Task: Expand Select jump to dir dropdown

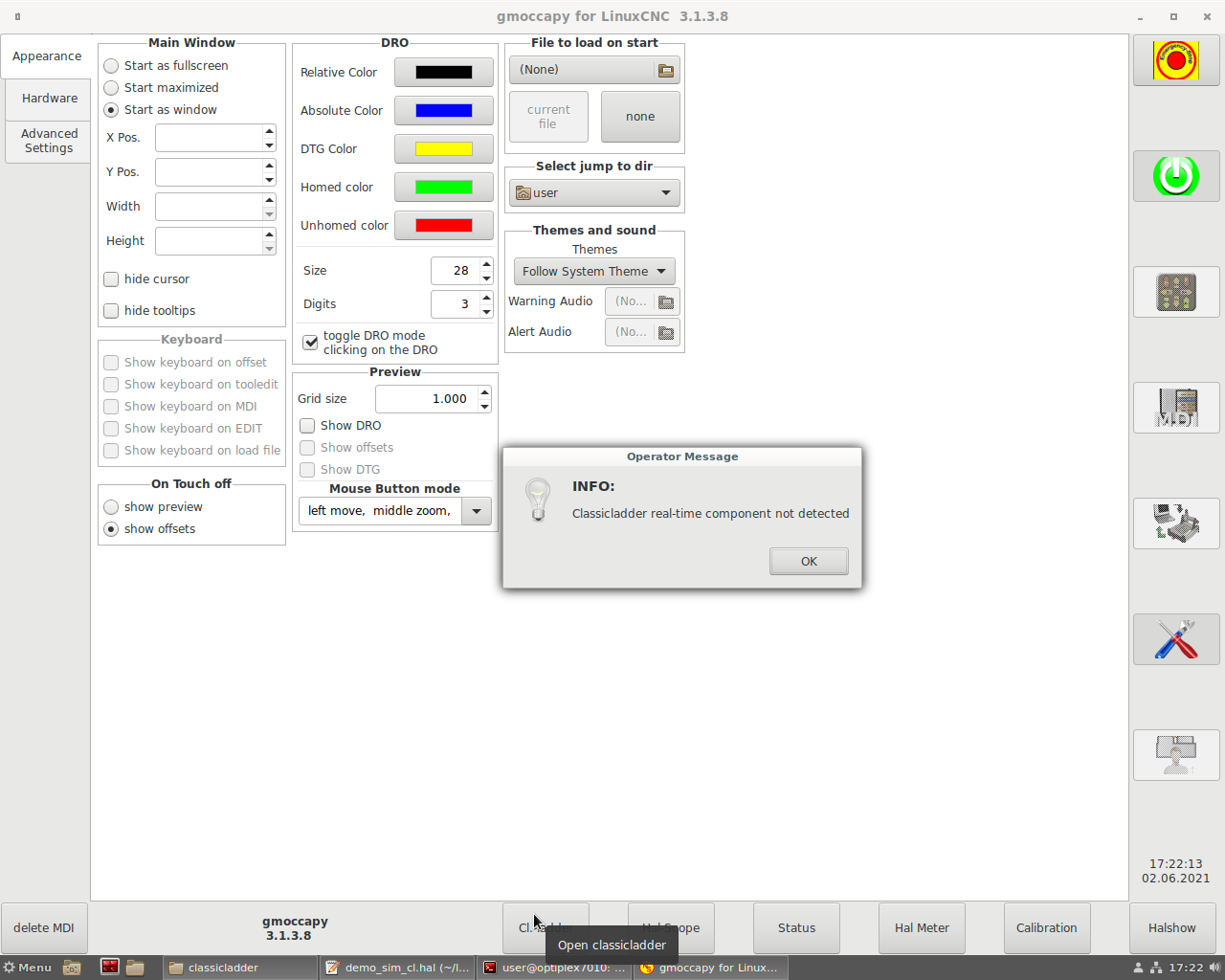Action: 594,193
